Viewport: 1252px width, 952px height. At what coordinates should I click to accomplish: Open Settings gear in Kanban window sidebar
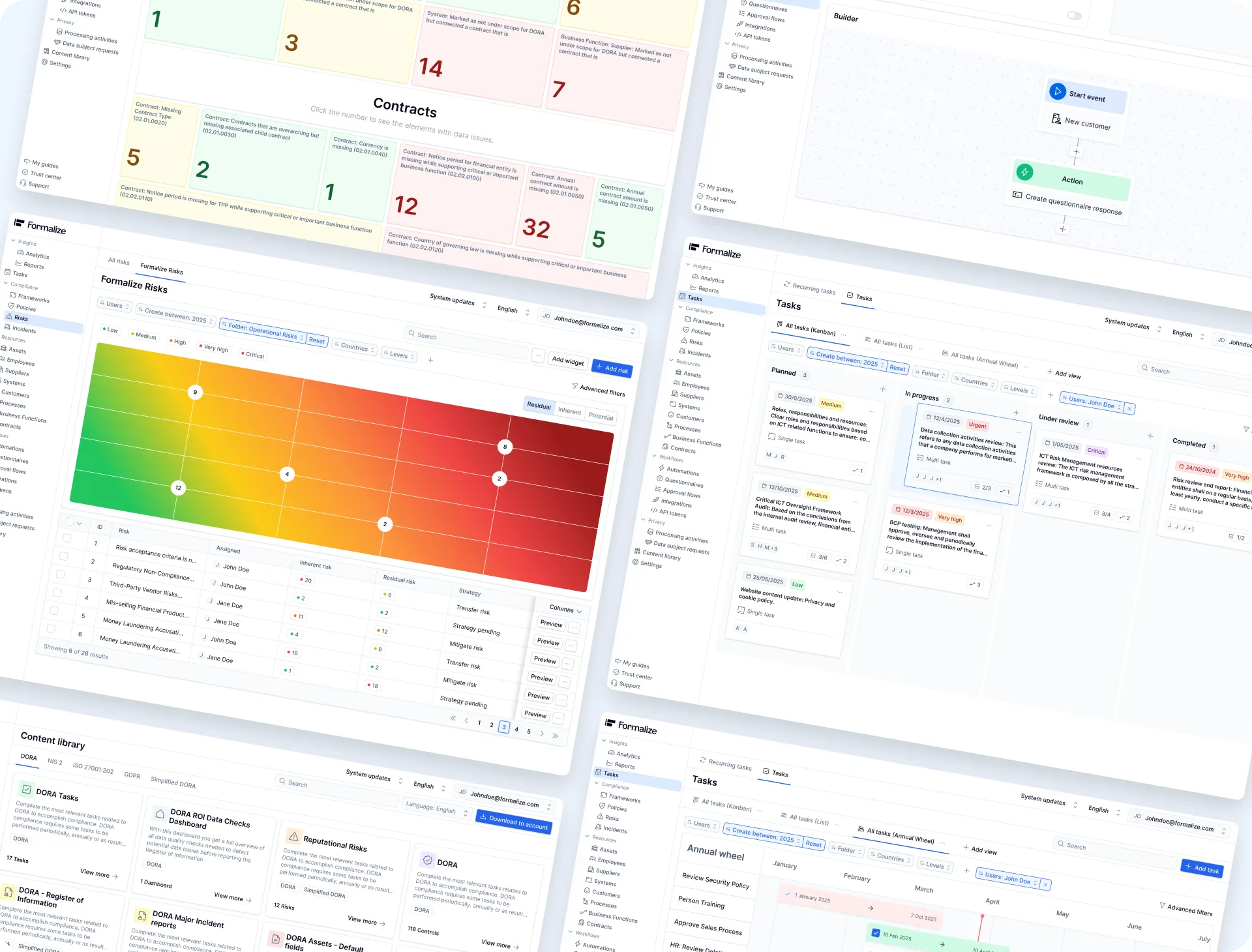(x=635, y=562)
